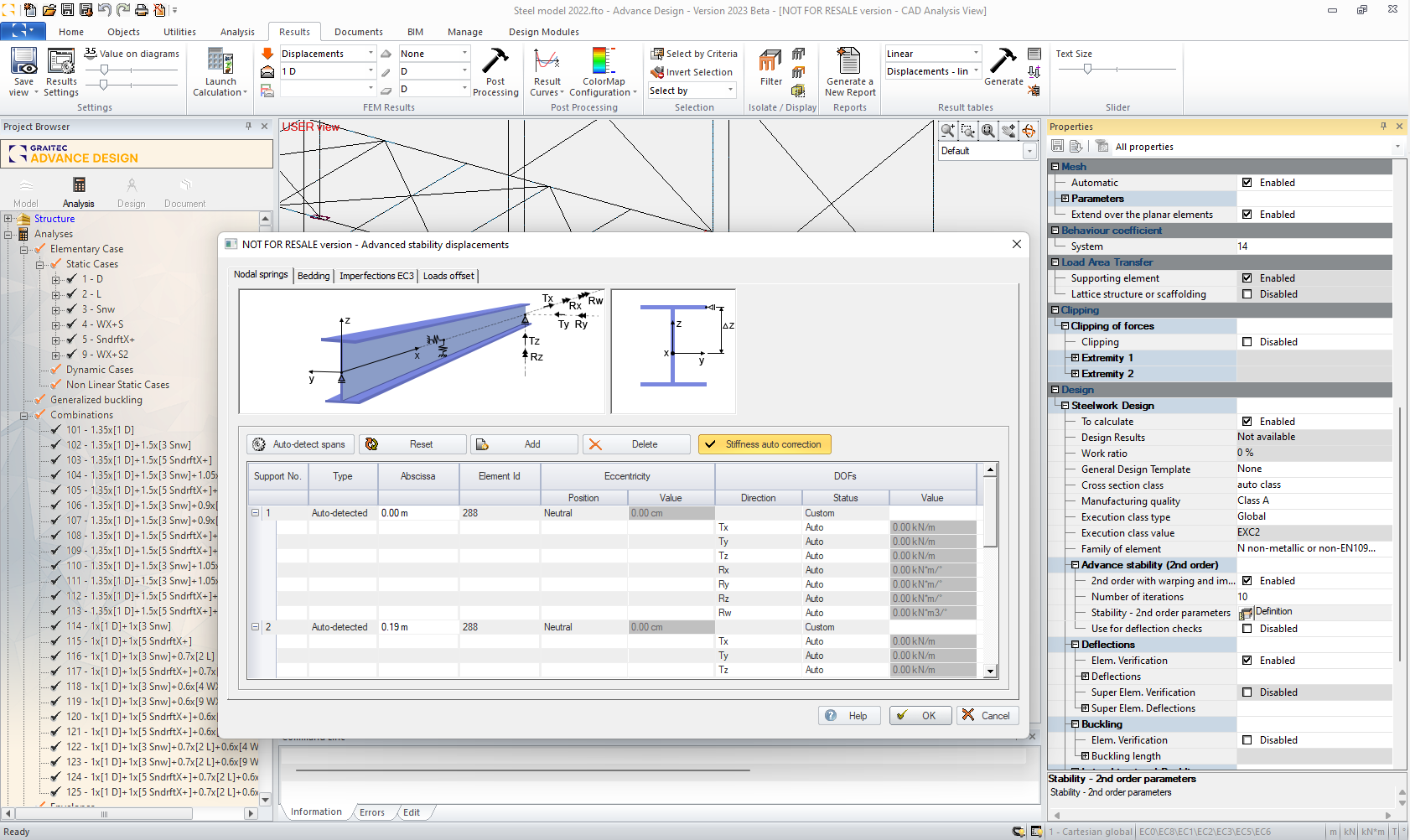
Task: Expand the Extremity 1 property group
Action: click(x=1075, y=358)
